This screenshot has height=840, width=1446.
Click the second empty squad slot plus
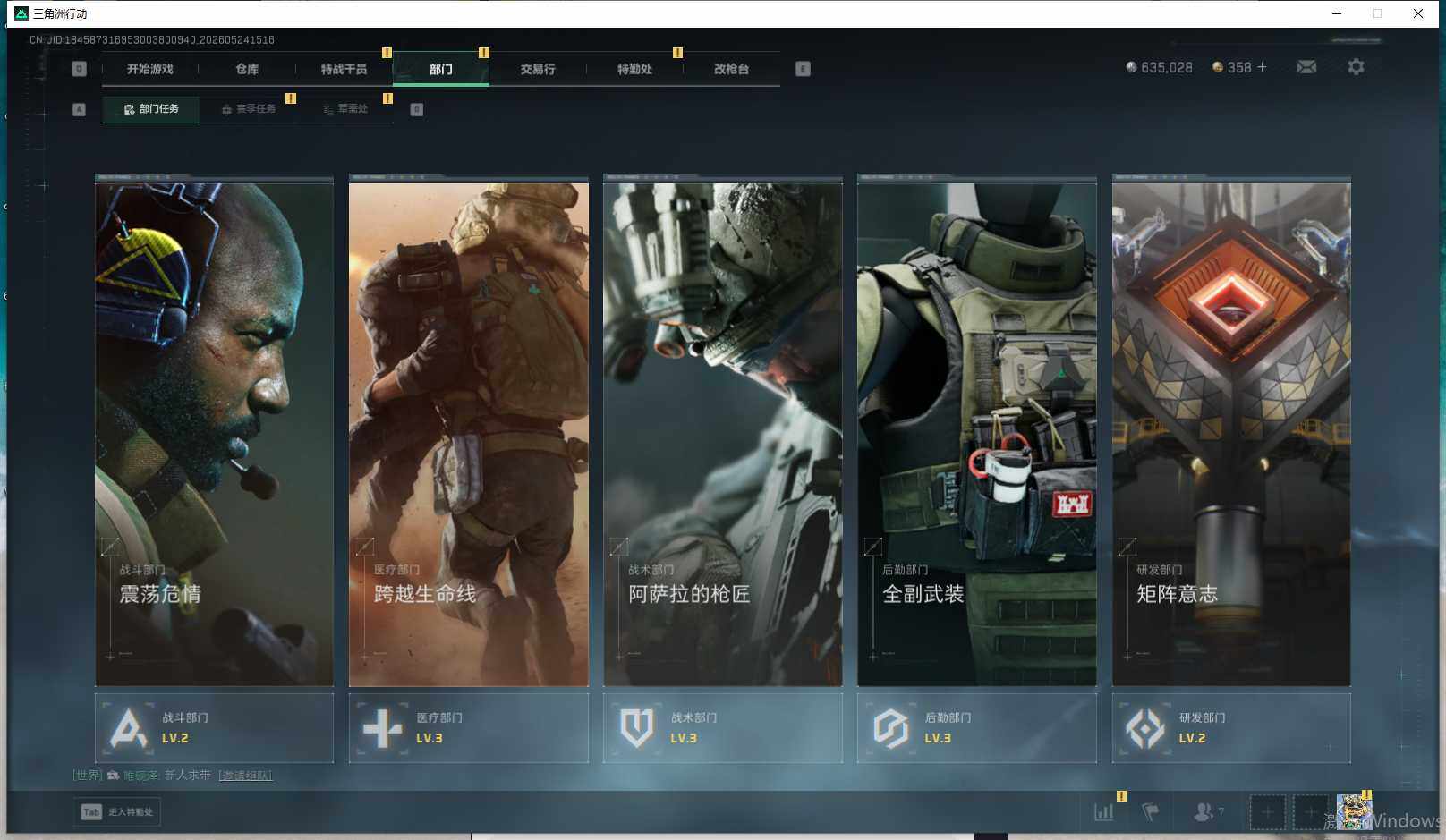1310,812
